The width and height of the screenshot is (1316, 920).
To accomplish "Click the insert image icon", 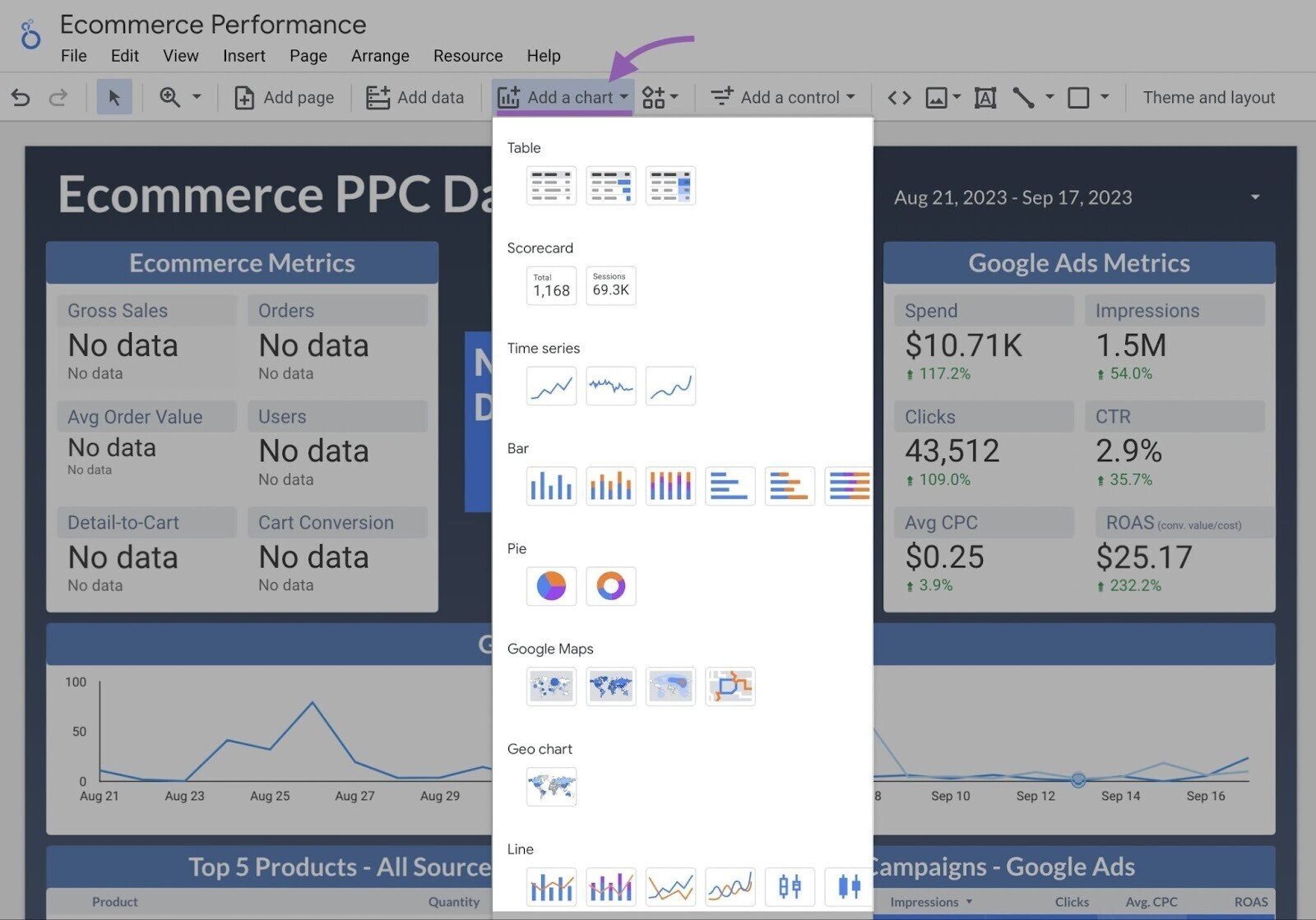I will click(937, 97).
